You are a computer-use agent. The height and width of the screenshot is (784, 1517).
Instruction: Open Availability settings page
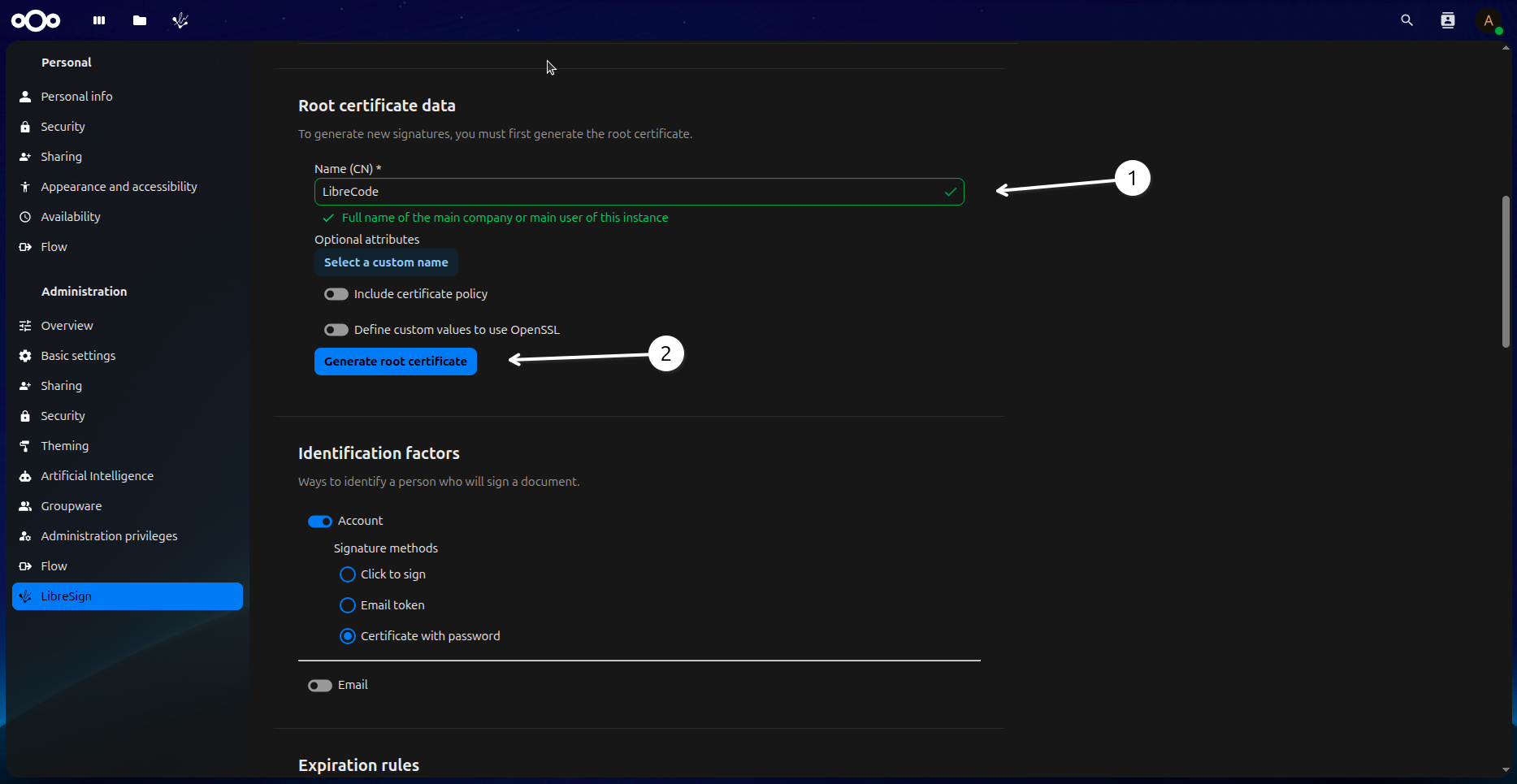tap(128, 217)
